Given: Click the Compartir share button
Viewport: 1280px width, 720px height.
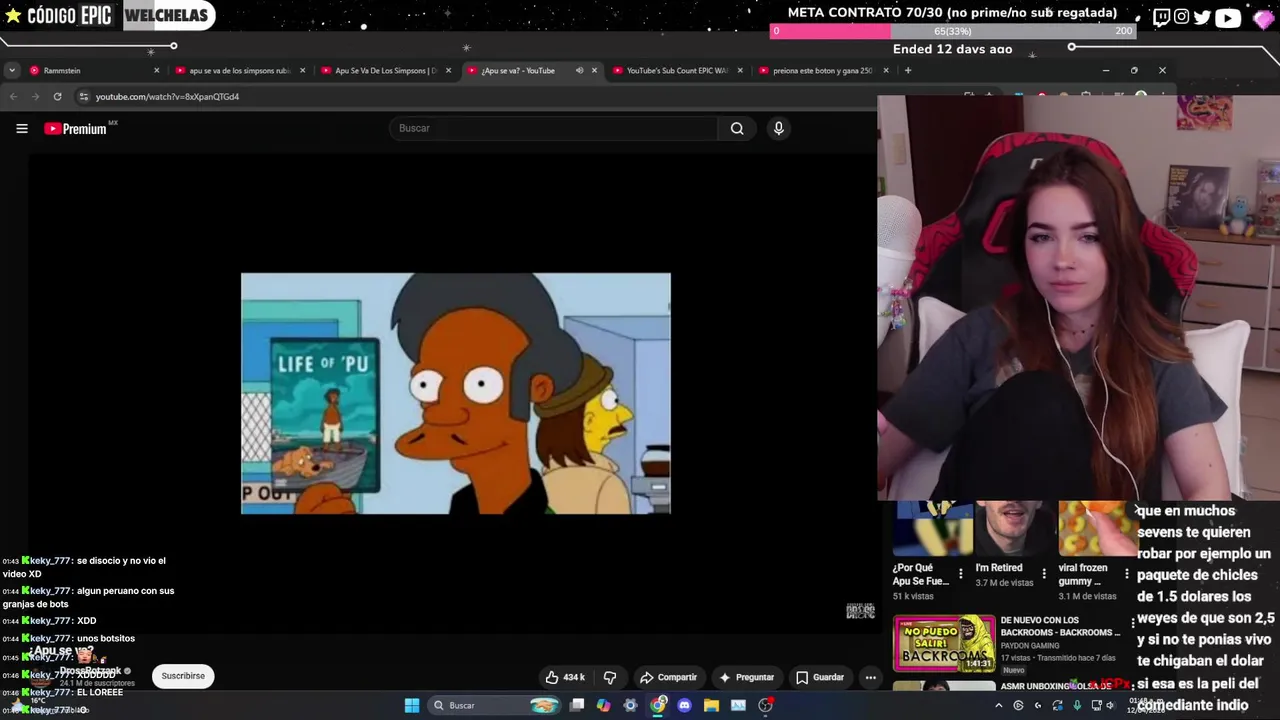Looking at the screenshot, I should tap(668, 677).
